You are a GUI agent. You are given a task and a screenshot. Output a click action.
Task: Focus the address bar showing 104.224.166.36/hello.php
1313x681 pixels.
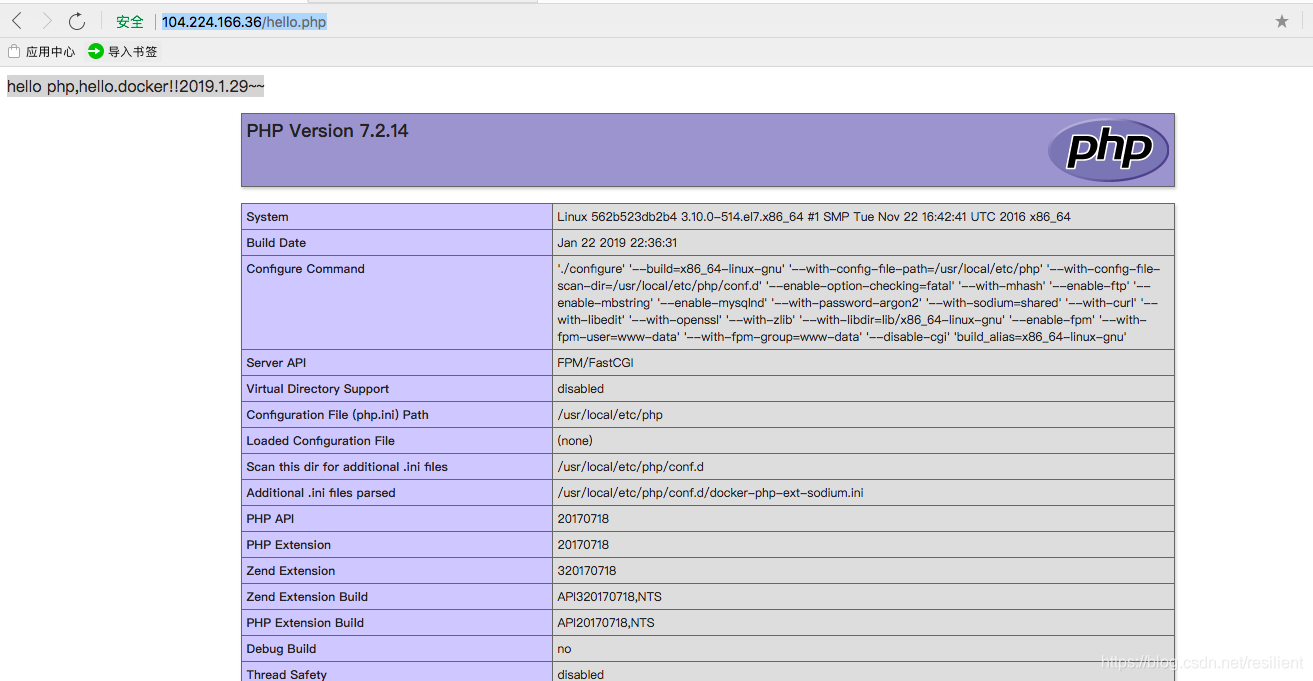tap(244, 22)
